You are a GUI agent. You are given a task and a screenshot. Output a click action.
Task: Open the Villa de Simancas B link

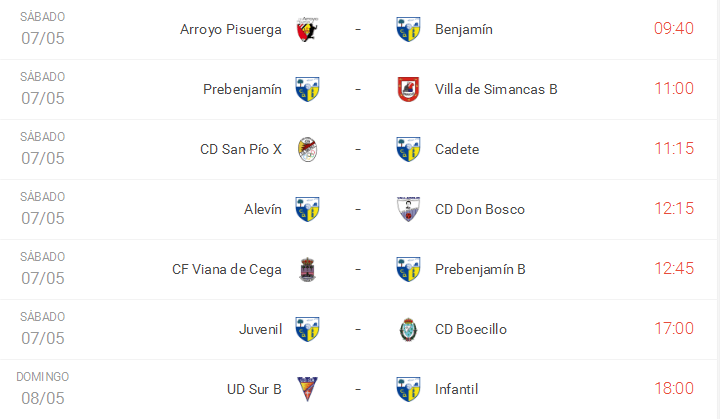(x=496, y=89)
